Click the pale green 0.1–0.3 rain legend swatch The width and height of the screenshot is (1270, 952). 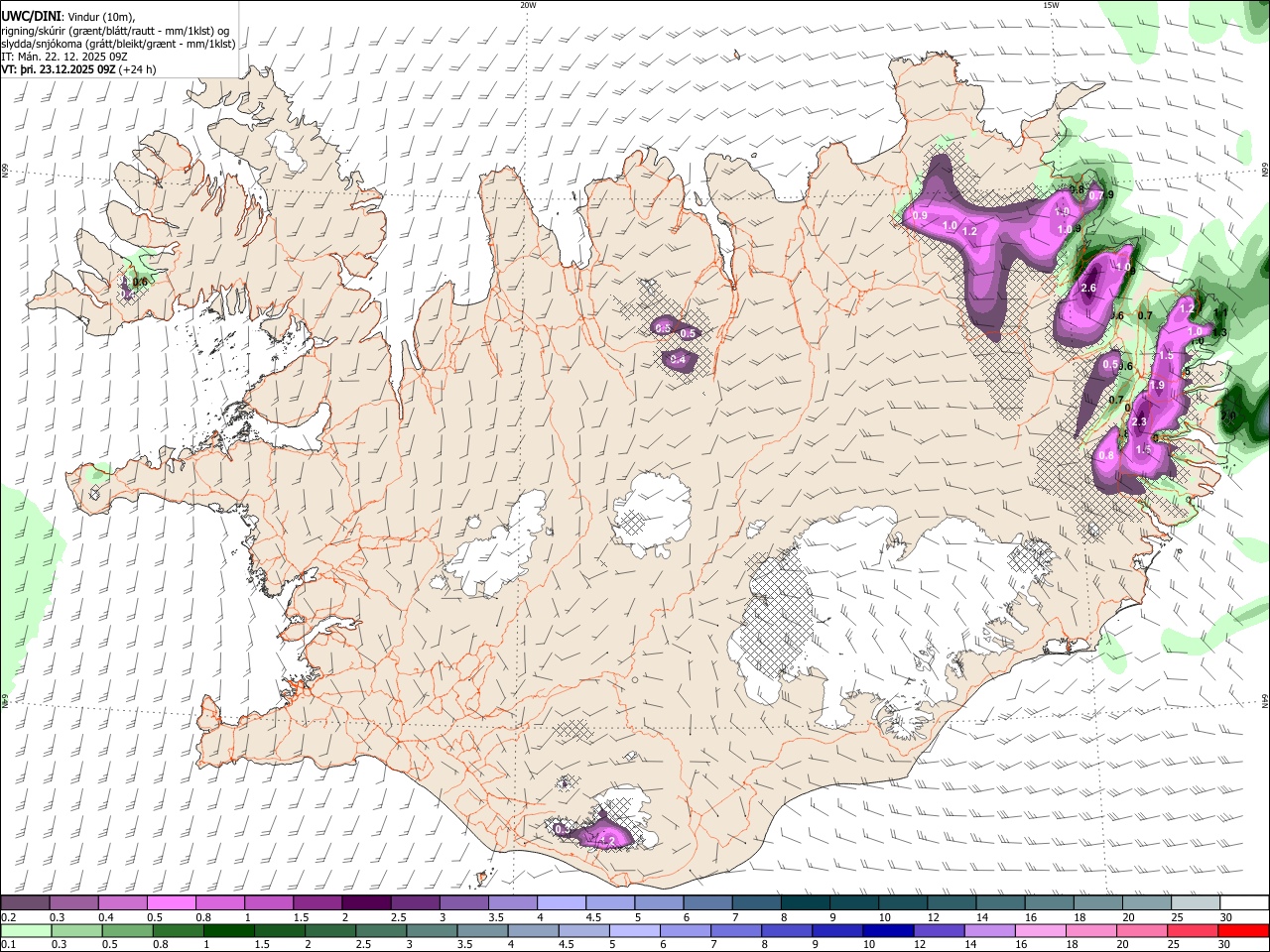point(25,930)
